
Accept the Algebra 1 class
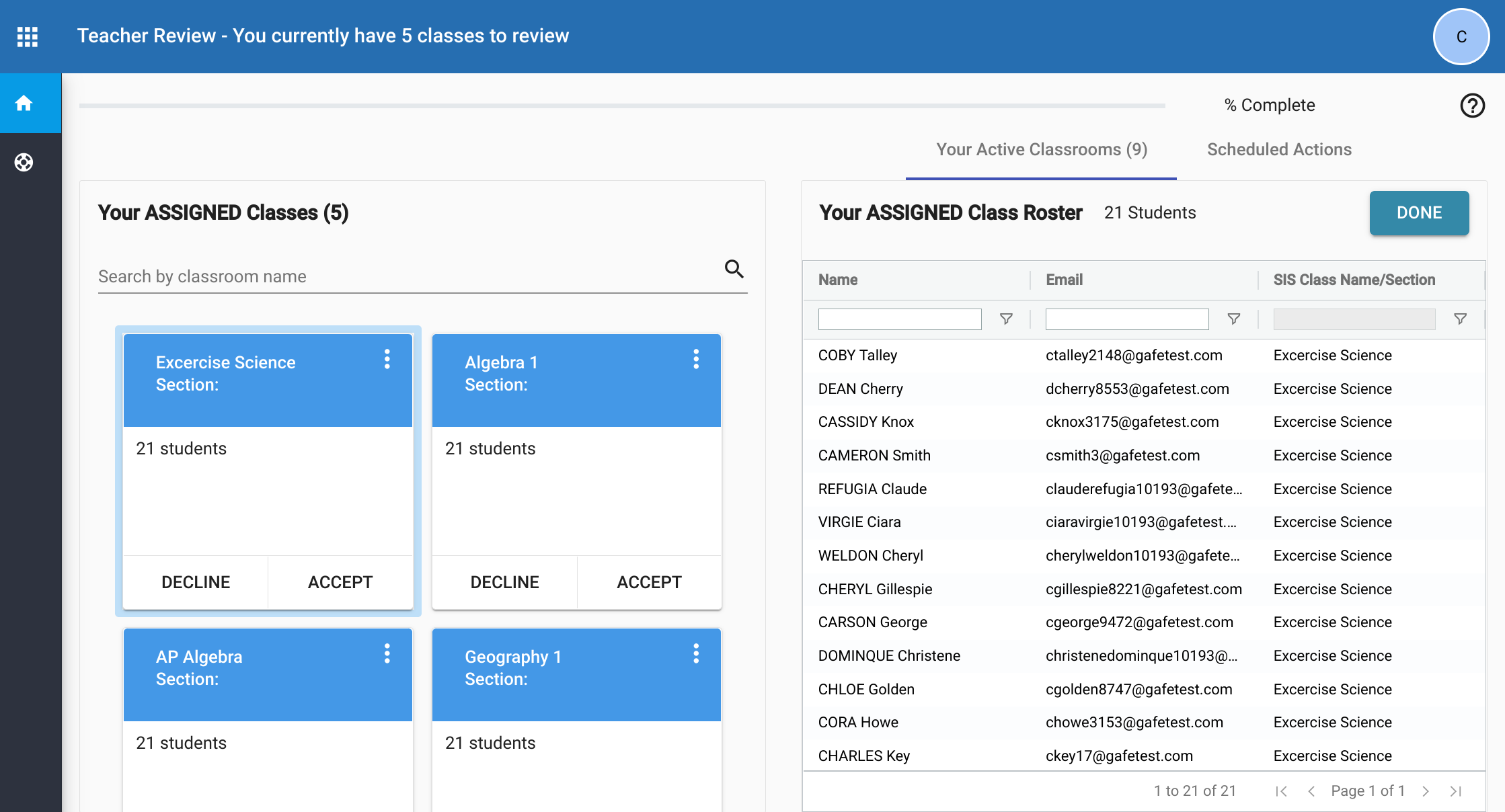pyautogui.click(x=649, y=582)
